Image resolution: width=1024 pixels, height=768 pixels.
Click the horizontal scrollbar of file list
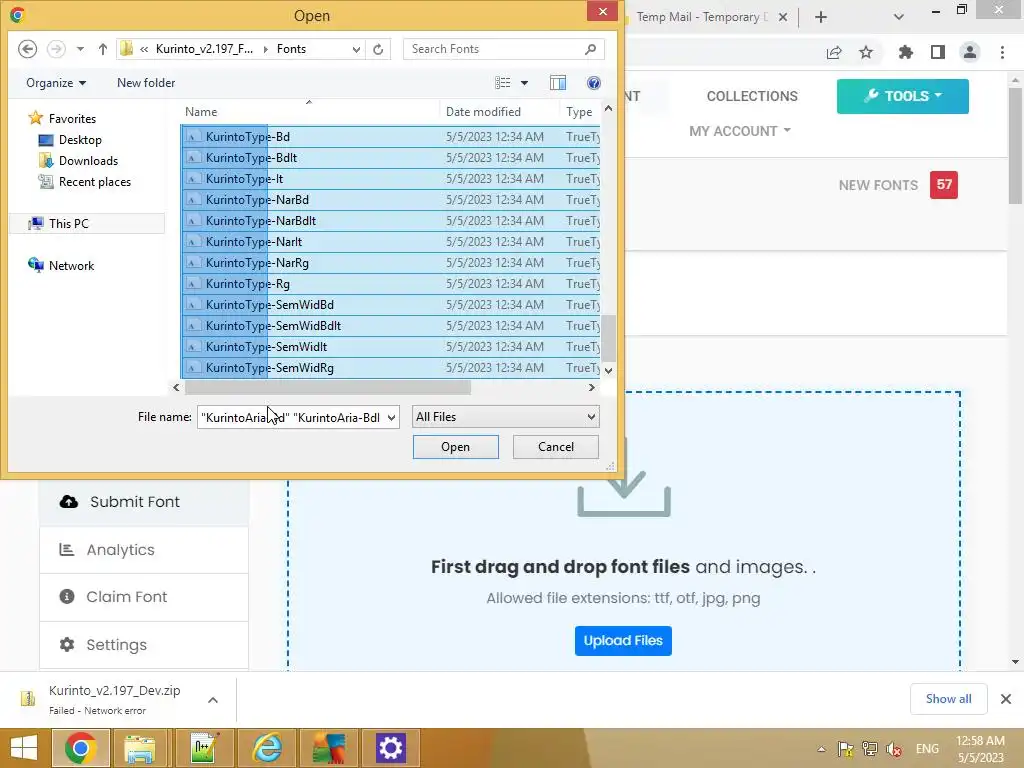tap(327, 387)
